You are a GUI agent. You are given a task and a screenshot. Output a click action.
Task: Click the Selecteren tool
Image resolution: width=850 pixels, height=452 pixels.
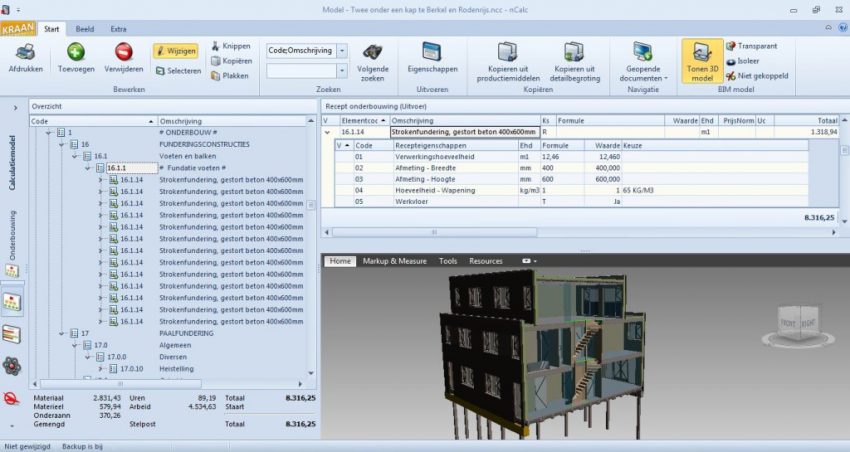click(x=178, y=71)
